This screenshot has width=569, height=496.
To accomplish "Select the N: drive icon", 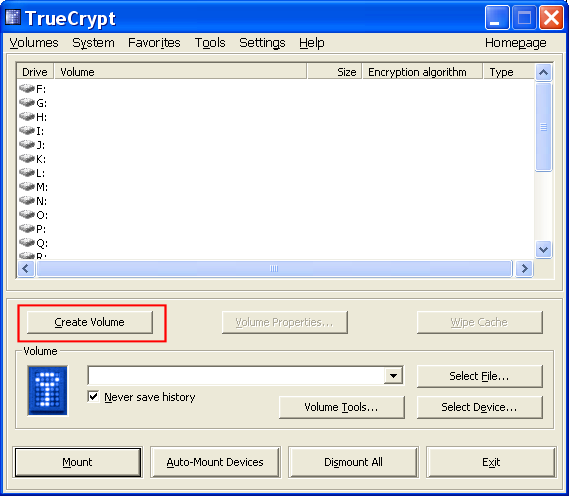I will (x=27, y=201).
